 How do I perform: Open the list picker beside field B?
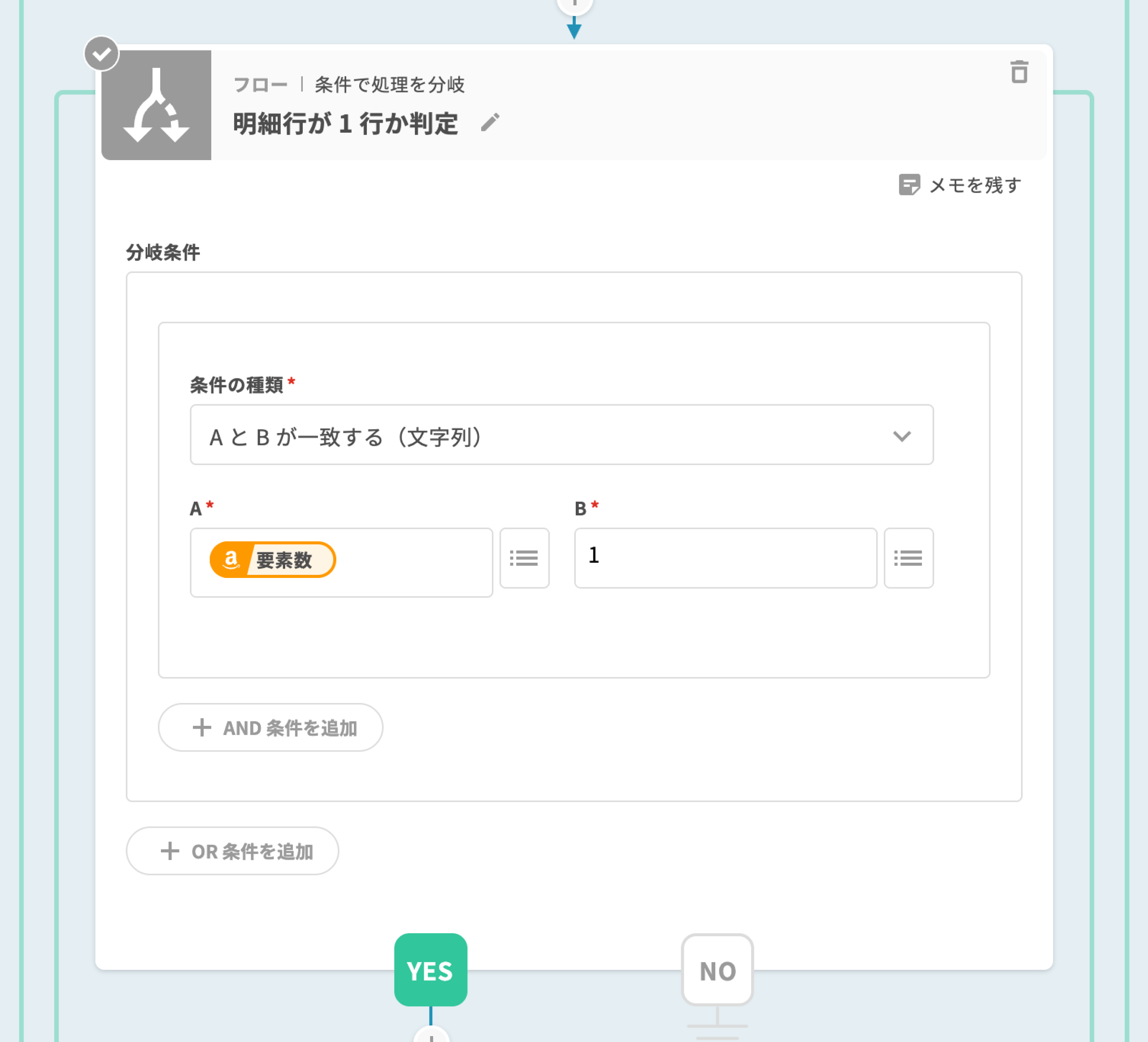(x=908, y=558)
